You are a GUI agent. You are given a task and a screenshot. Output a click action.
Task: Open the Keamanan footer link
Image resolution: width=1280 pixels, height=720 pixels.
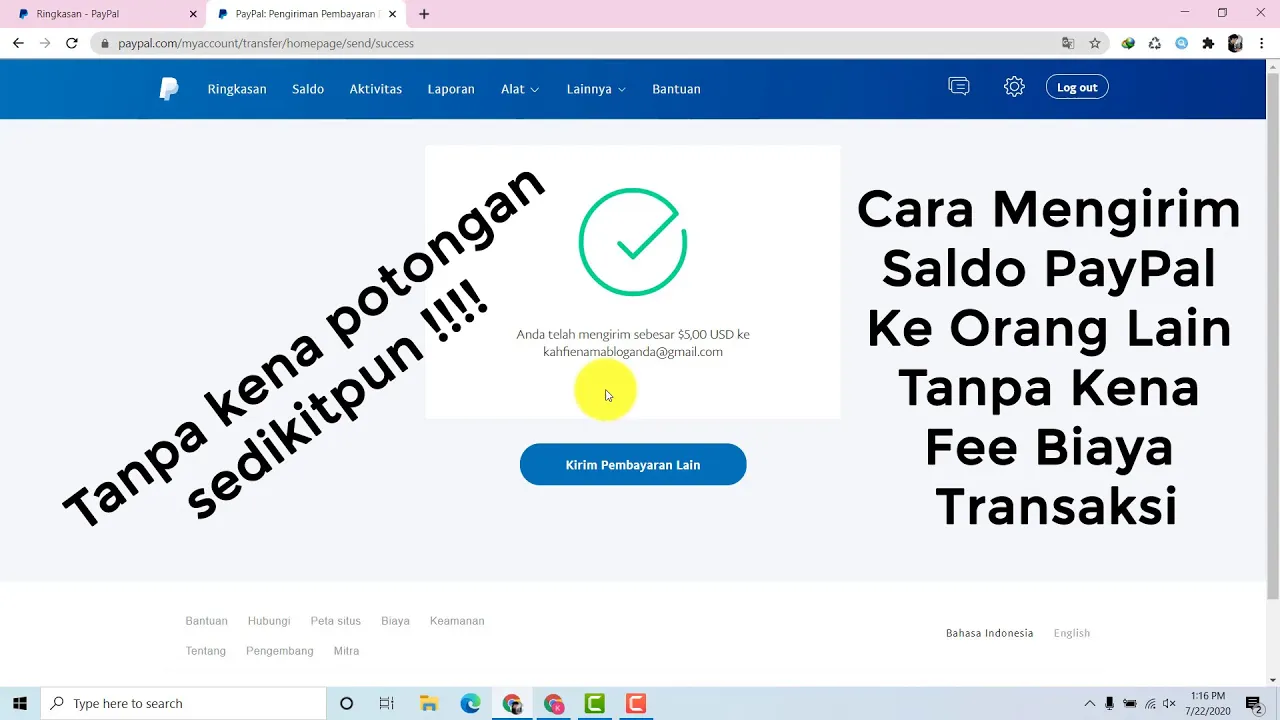457,621
